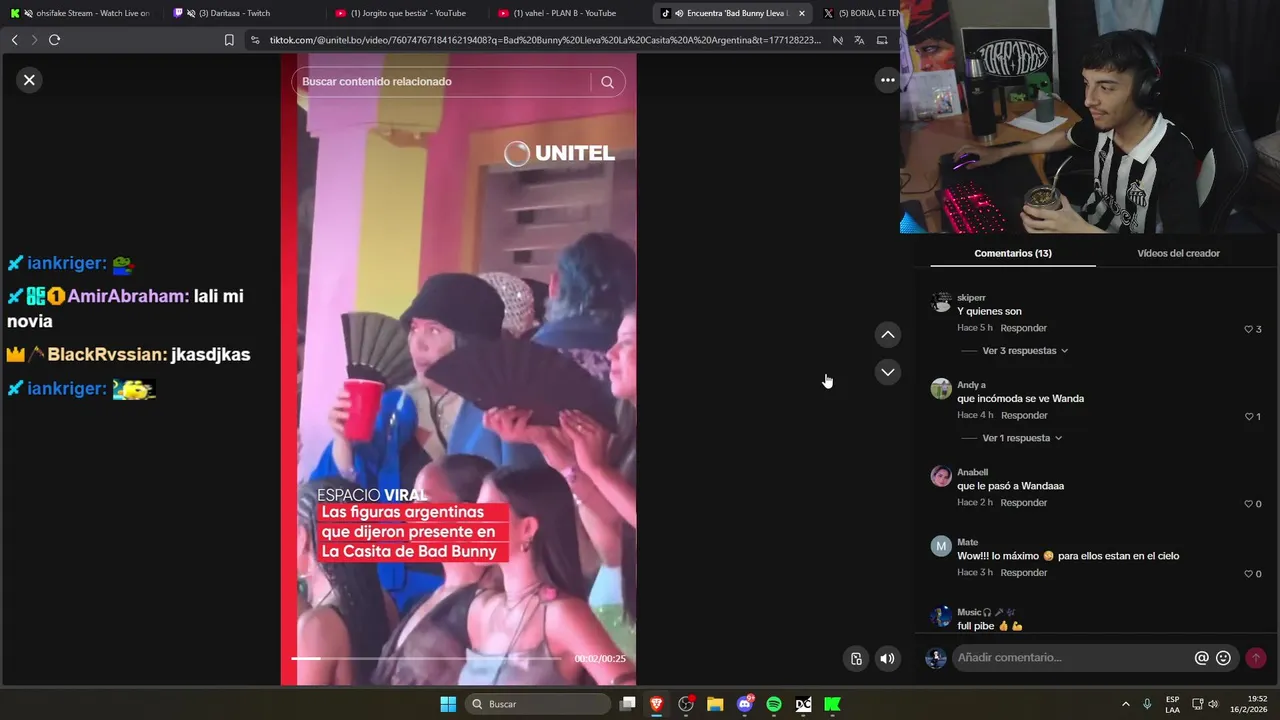Like Mate's comment heart icon

click(1248, 574)
